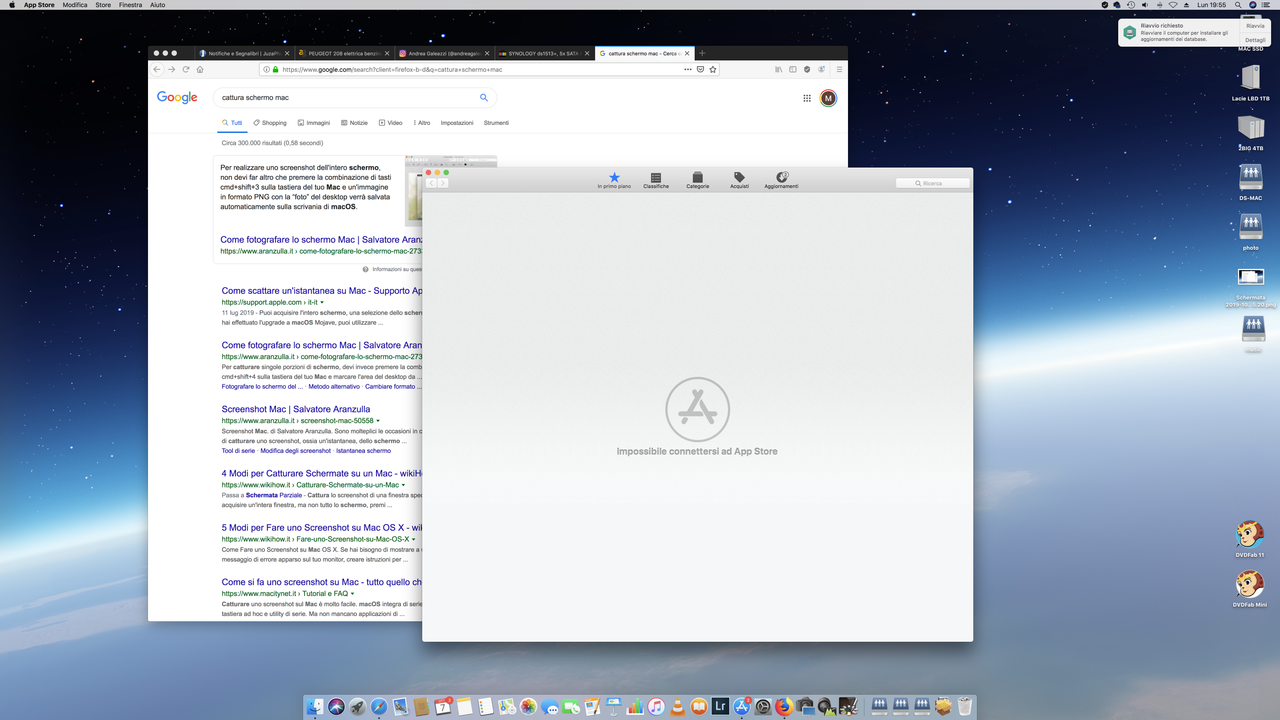The width and height of the screenshot is (1280, 720).
Task: Expand the support.apple.com result dropdown arrow
Action: [322, 302]
